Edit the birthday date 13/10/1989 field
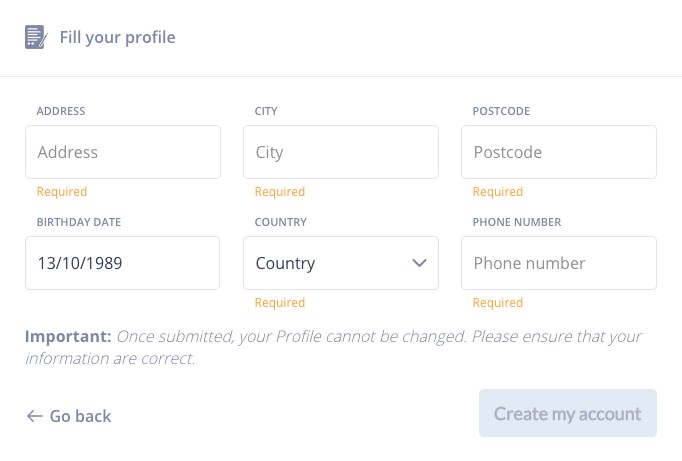 point(123,263)
